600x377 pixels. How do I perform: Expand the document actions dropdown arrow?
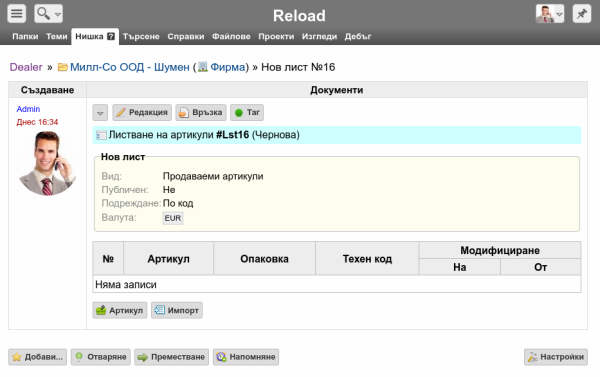pyautogui.click(x=100, y=113)
